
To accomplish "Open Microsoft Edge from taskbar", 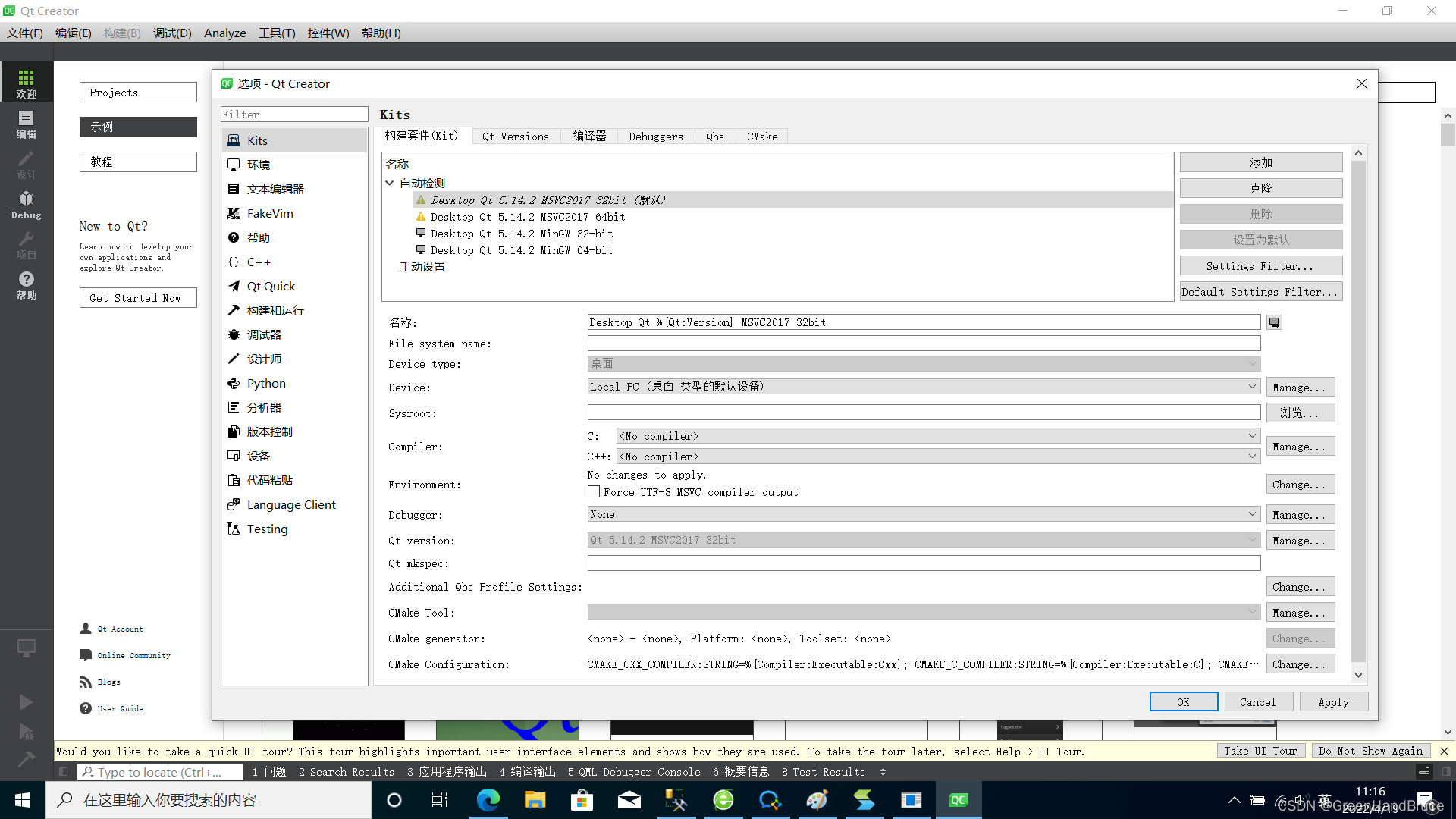I will tap(488, 800).
